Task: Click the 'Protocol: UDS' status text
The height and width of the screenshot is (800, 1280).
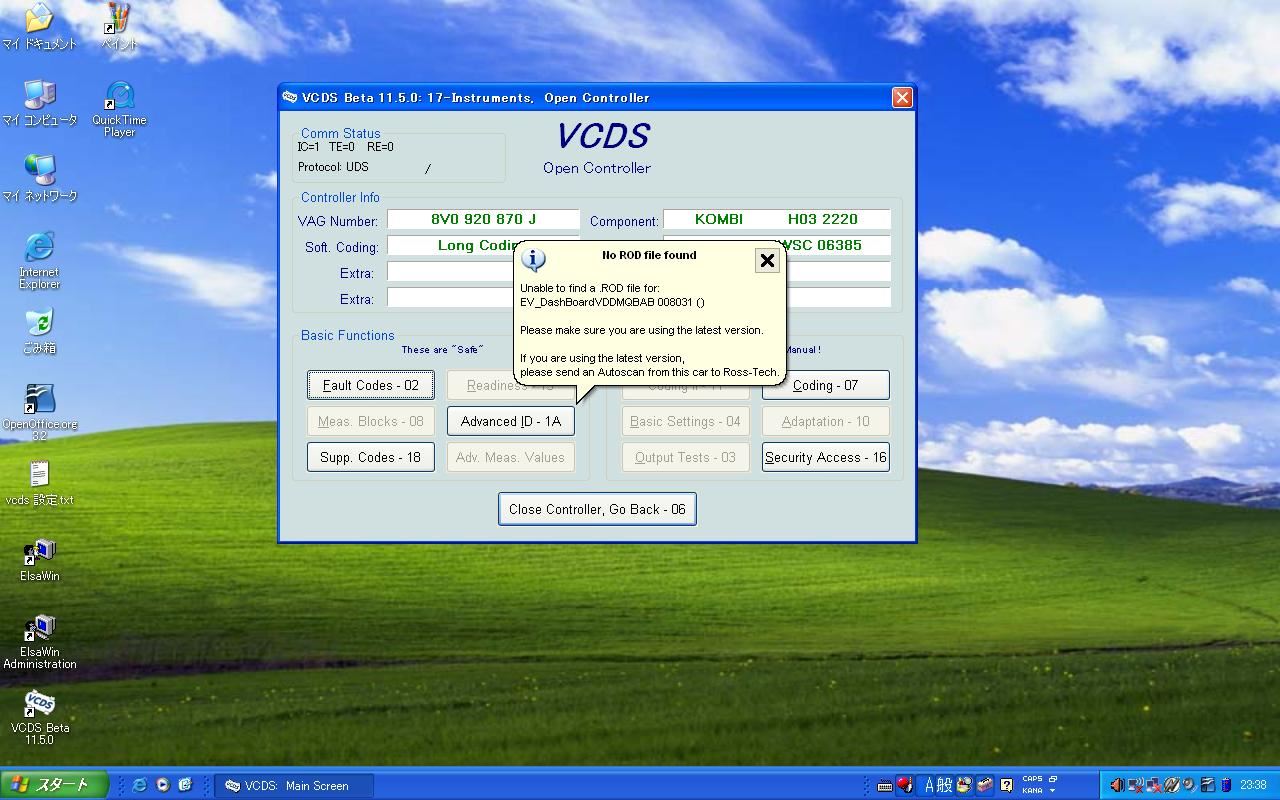Action: (x=333, y=167)
